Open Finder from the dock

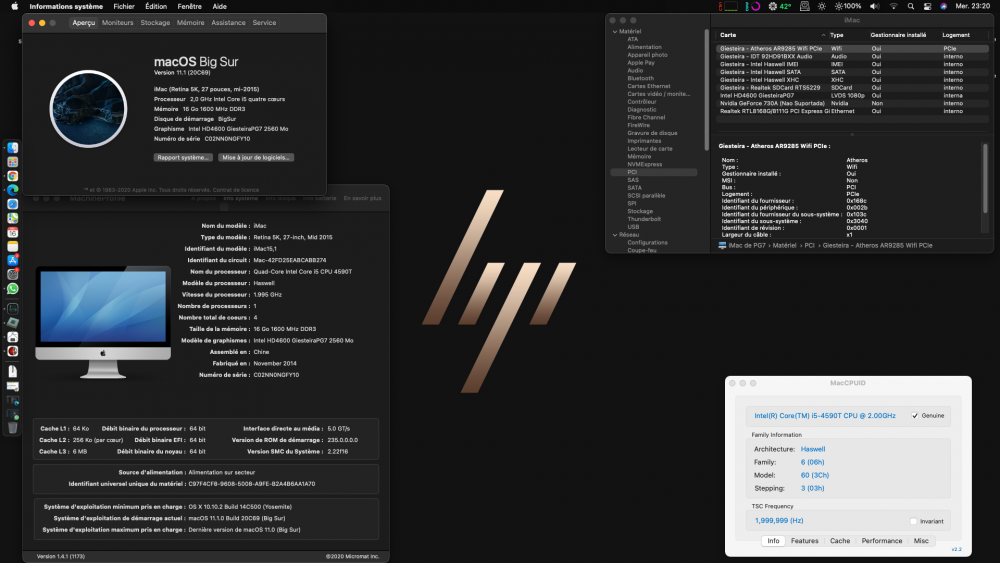point(12,148)
